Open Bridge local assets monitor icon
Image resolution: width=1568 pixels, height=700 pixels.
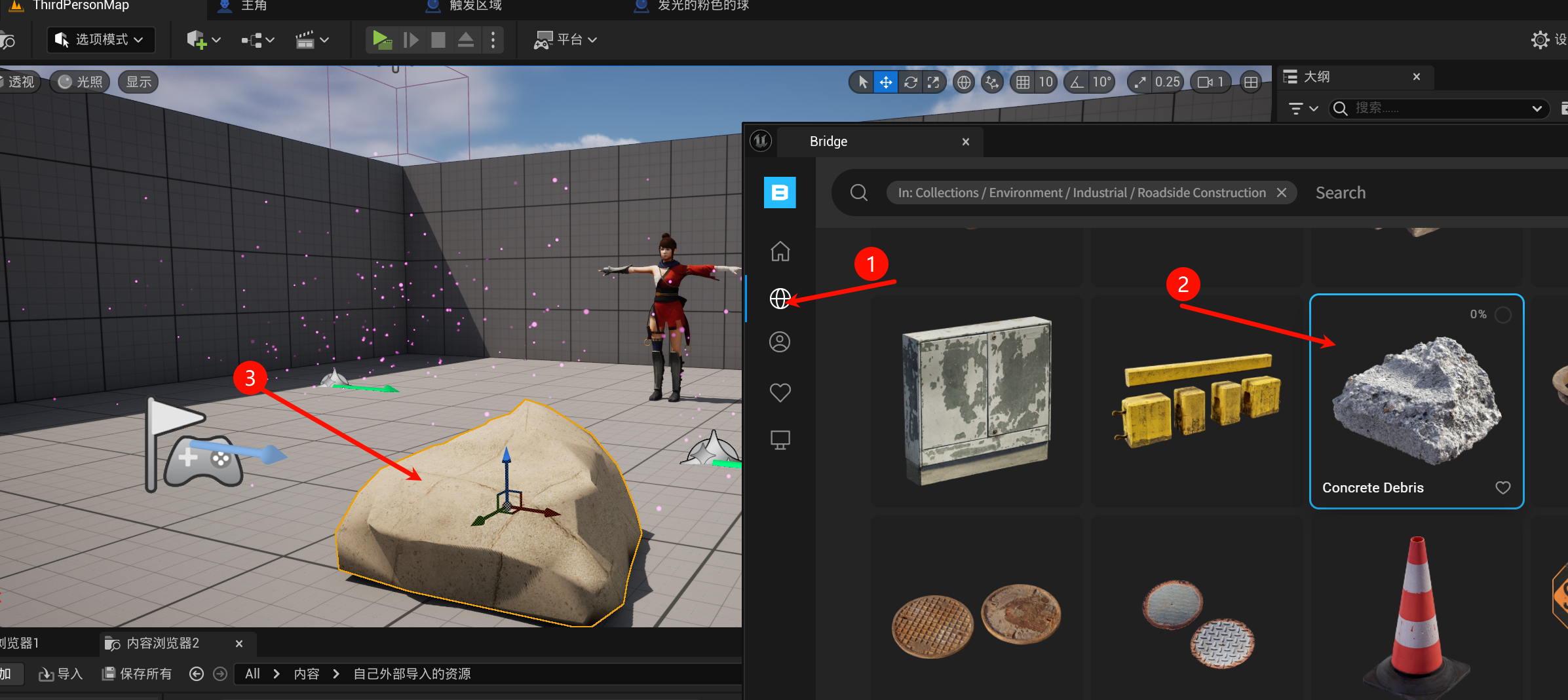pyautogui.click(x=780, y=440)
